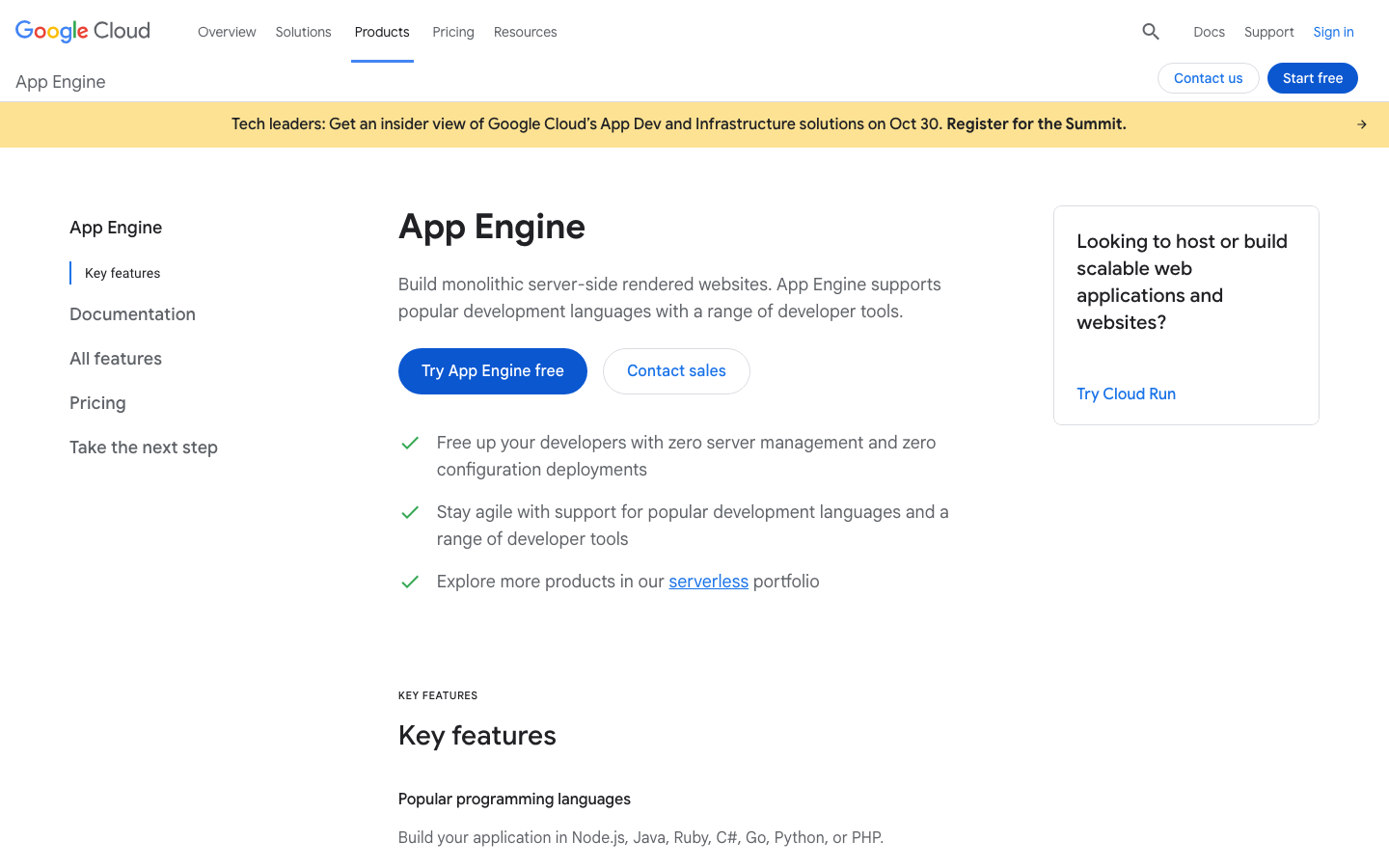The width and height of the screenshot is (1389, 868).
Task: Click the Key features heading
Action: coord(477,736)
